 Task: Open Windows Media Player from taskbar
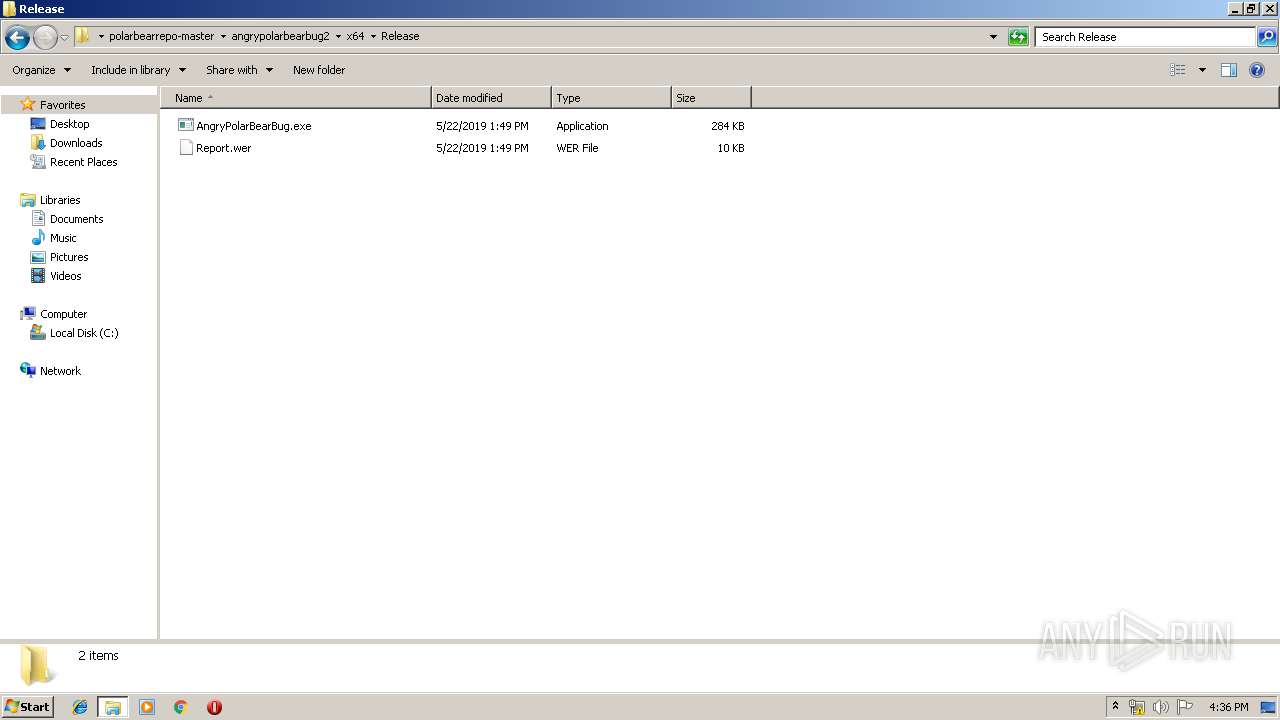click(x=147, y=707)
